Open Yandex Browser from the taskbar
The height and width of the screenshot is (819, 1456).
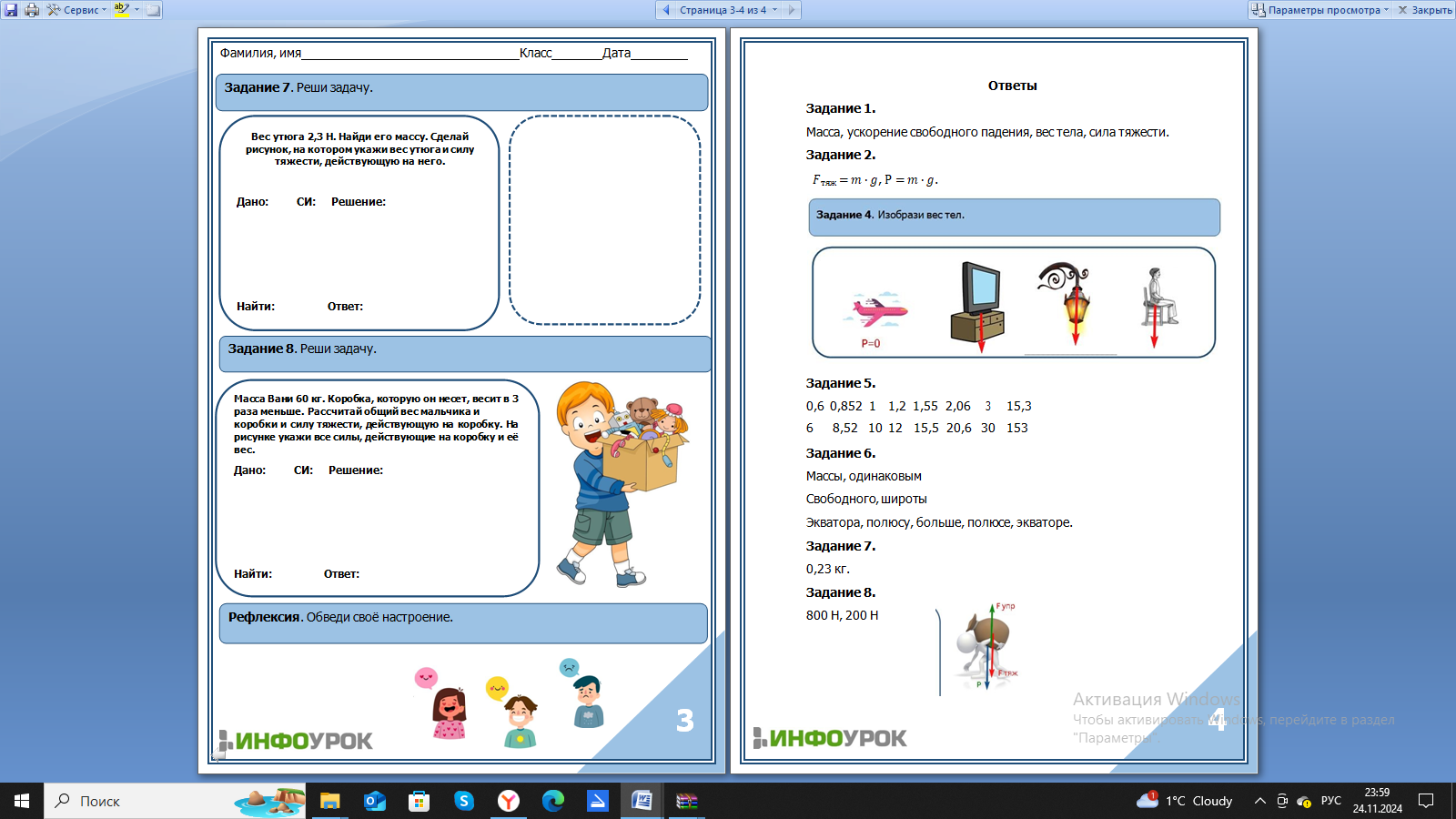[509, 801]
